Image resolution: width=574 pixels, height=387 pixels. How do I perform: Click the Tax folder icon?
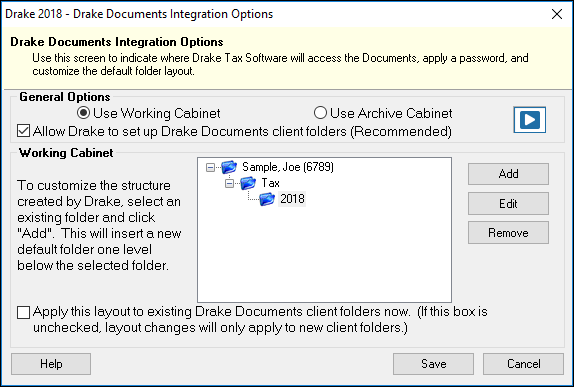tap(248, 183)
